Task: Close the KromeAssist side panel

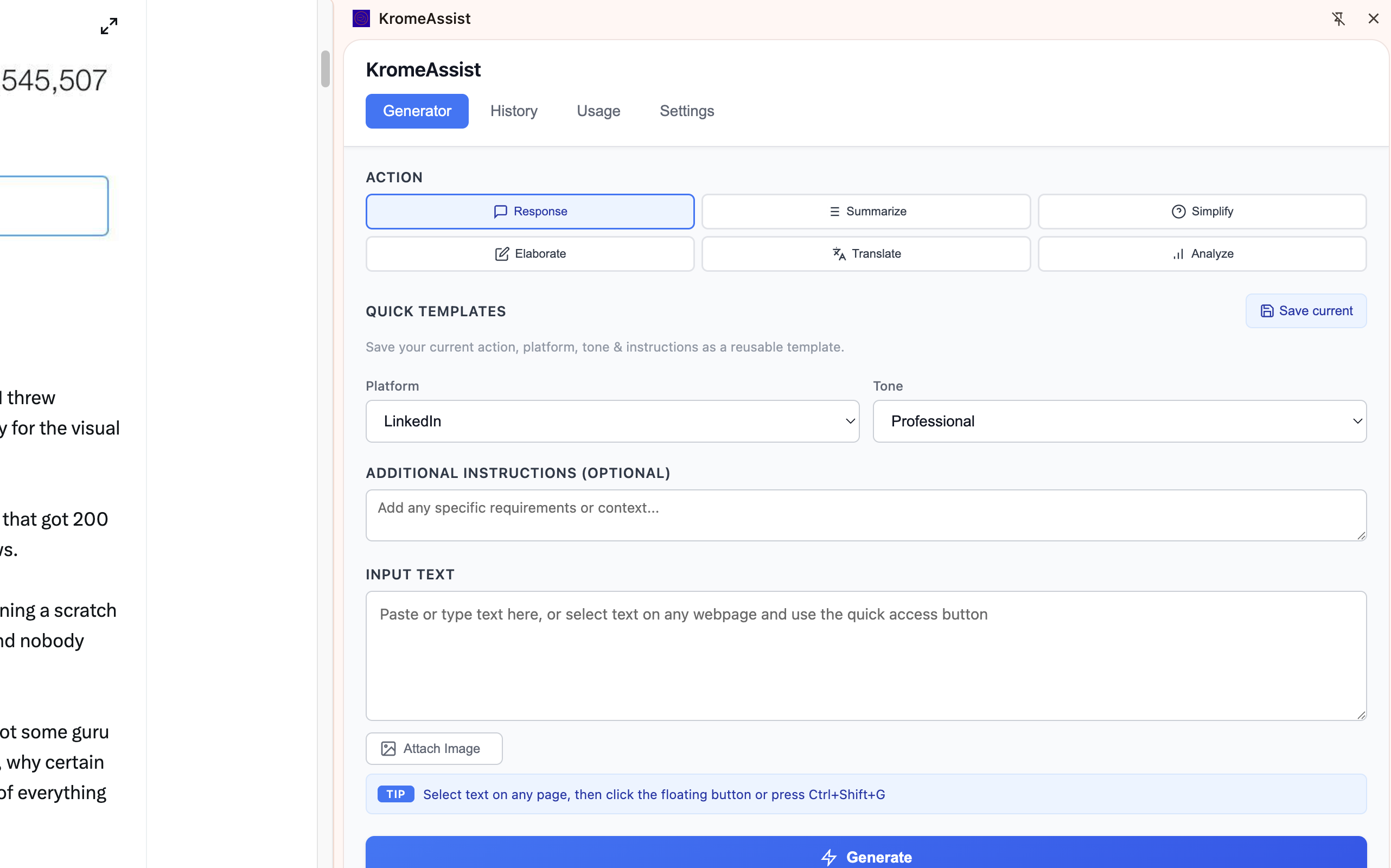Action: [1373, 18]
